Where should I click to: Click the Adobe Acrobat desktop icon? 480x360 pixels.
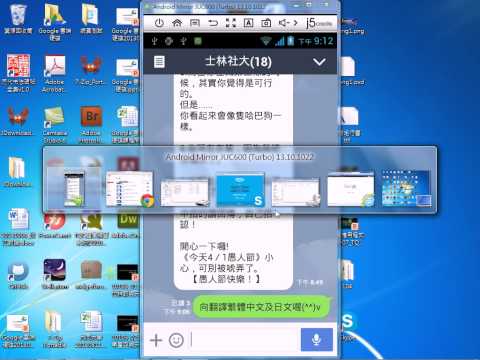click(55, 73)
